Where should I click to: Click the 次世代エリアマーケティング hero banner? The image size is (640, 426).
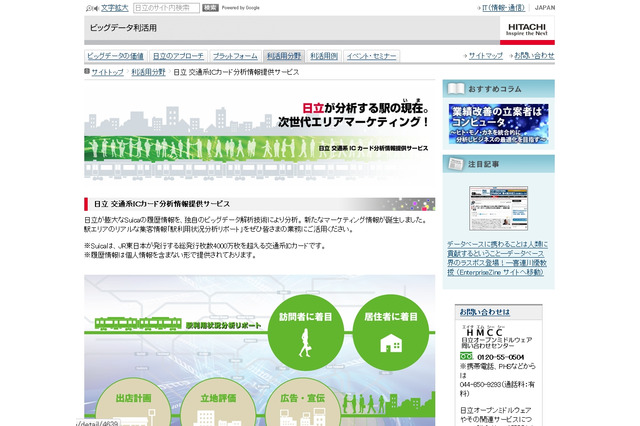click(x=260, y=133)
